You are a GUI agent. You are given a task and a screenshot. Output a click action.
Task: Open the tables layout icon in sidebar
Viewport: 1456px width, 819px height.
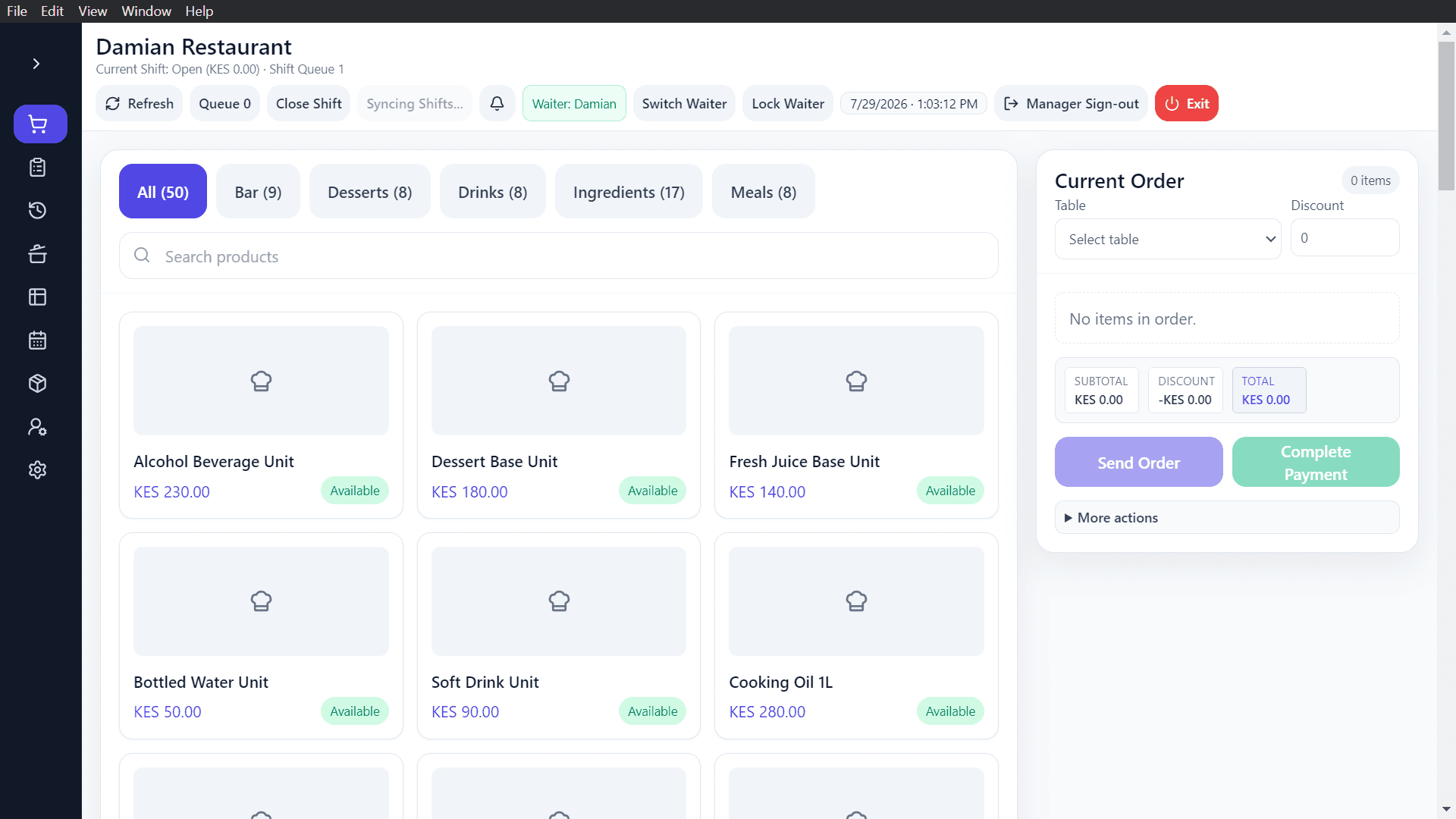37,297
